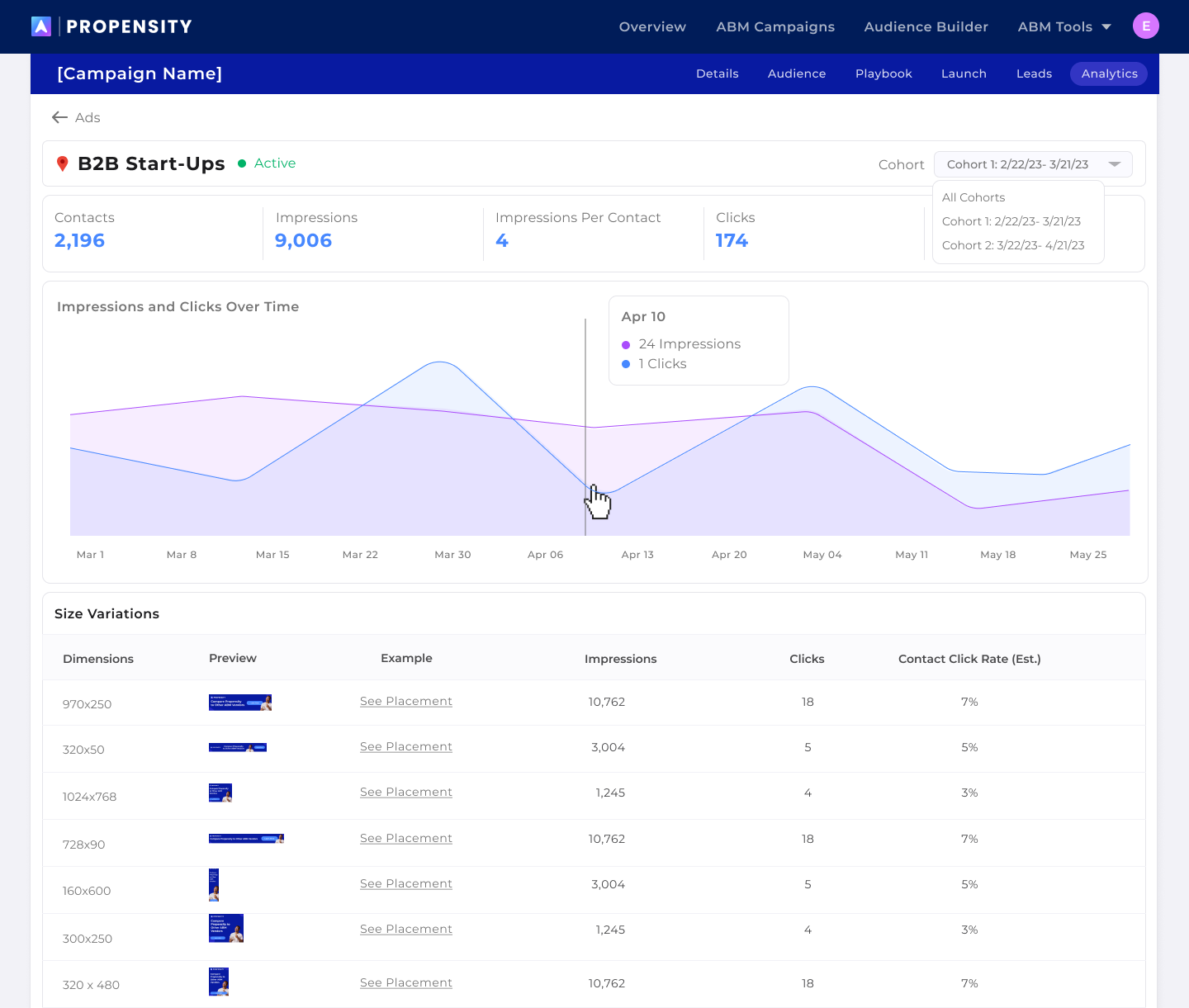The image size is (1189, 1008).
Task: Go to Overview in top navigation
Action: pyautogui.click(x=652, y=26)
